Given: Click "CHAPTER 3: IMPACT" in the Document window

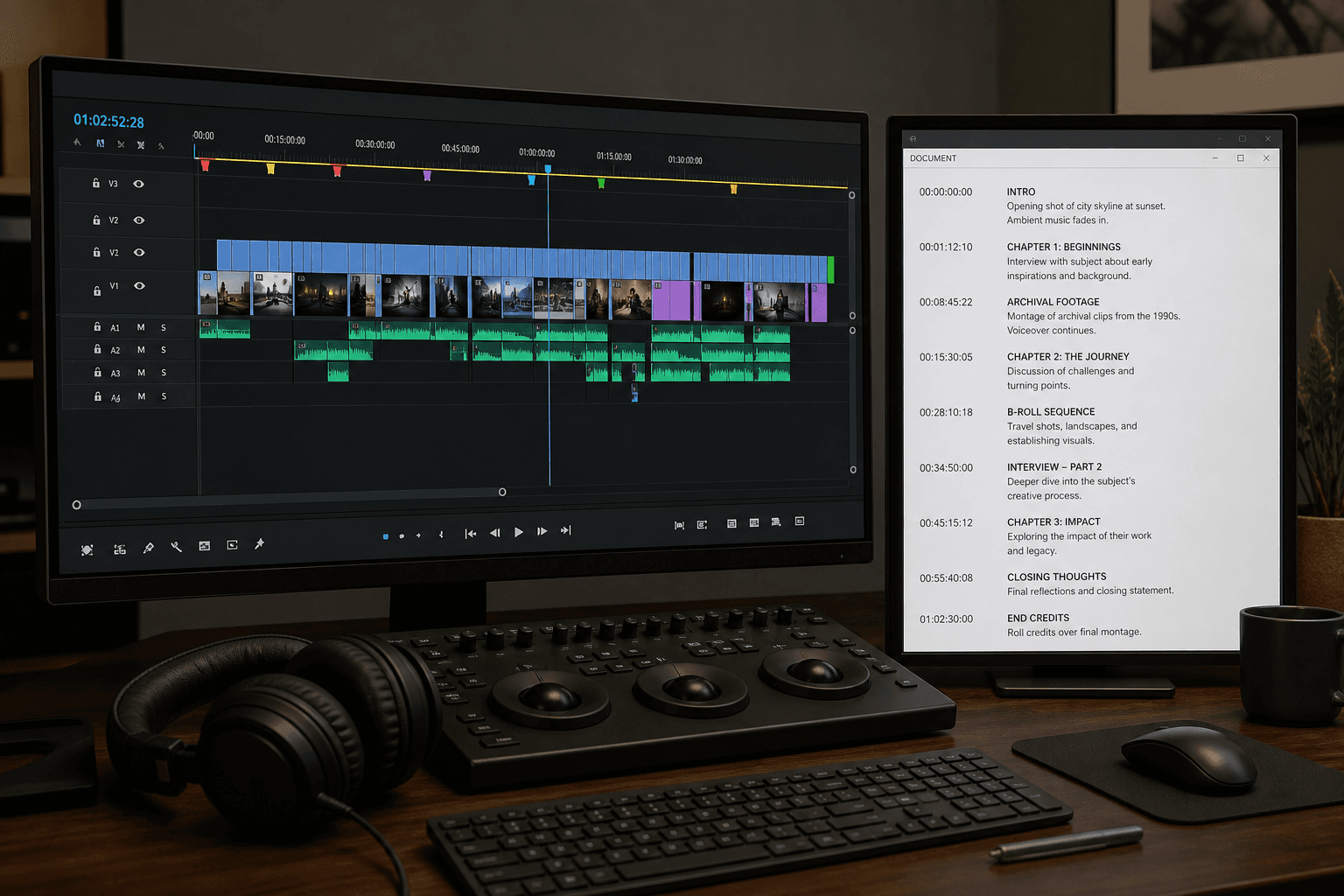Looking at the screenshot, I should pyautogui.click(x=1053, y=522).
